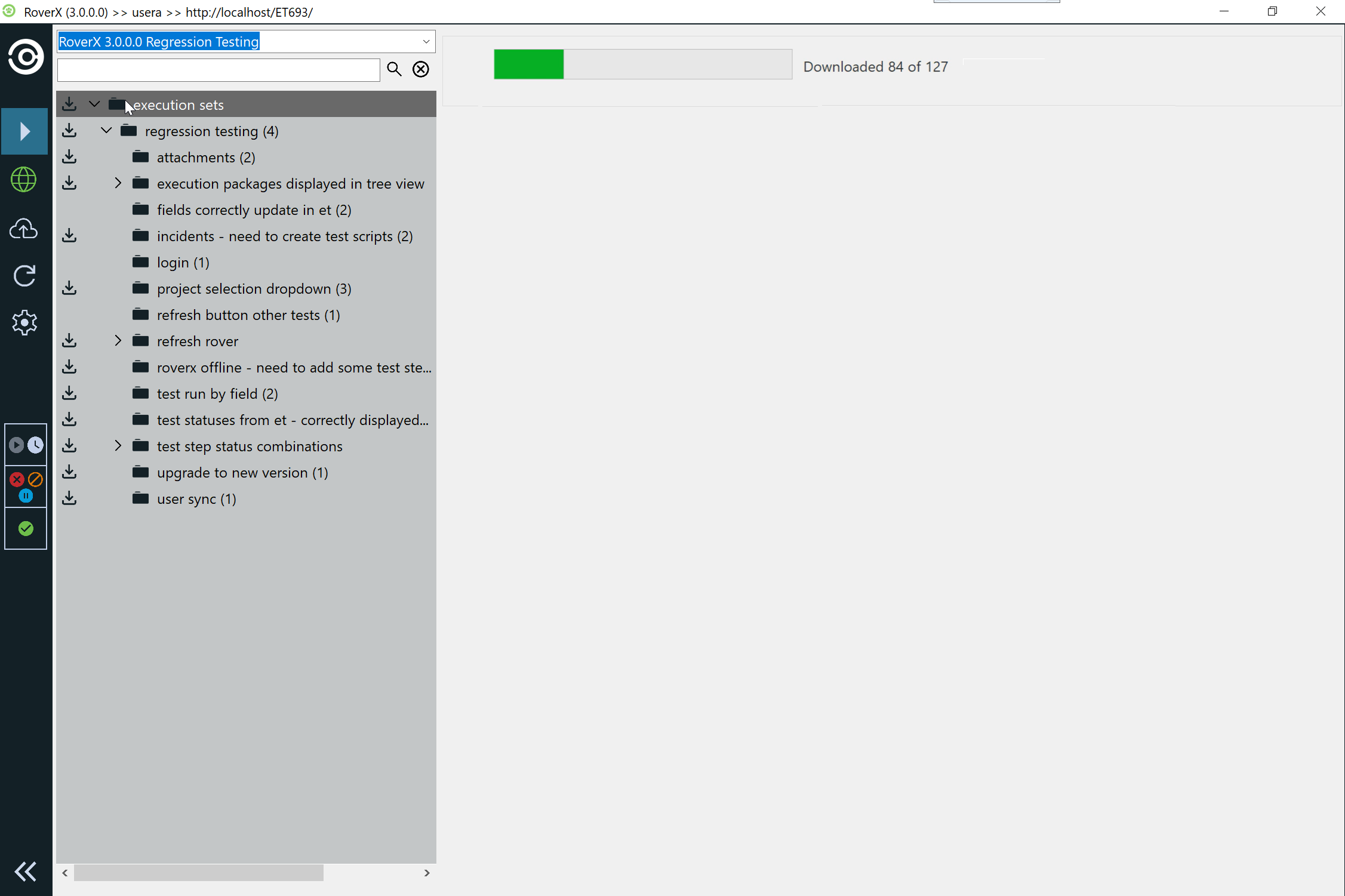The image size is (1345, 896).
Task: Open the globe web view icon
Action: tap(24, 180)
